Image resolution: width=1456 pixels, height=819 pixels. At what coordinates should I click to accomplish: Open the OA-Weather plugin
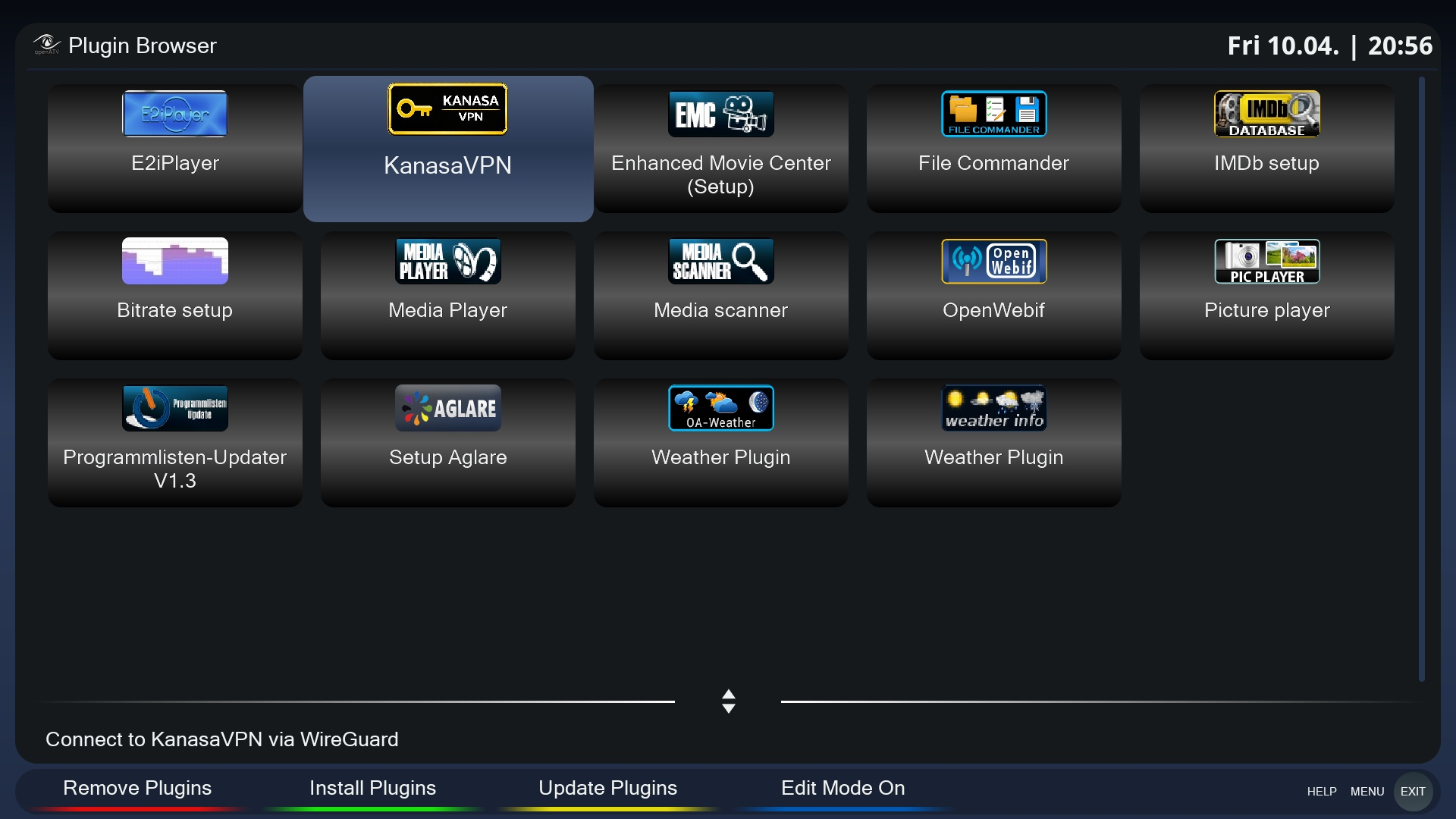click(x=720, y=442)
